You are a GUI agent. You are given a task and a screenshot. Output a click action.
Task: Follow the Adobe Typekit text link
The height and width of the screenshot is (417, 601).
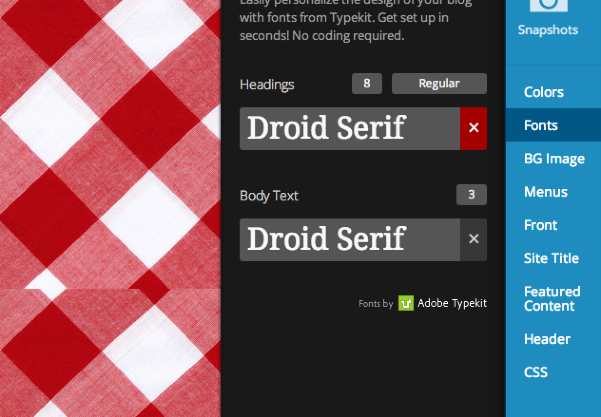click(x=452, y=303)
